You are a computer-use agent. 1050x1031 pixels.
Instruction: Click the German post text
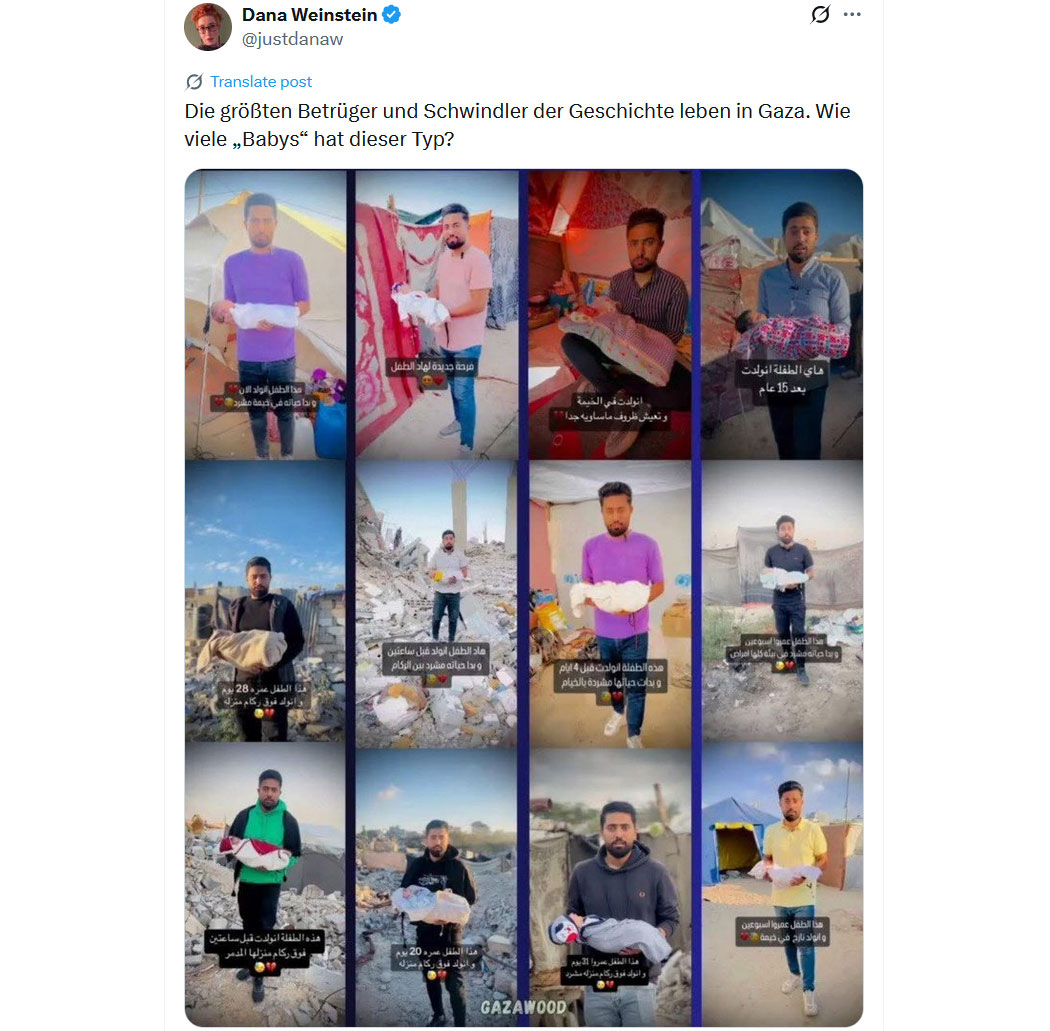coord(517,125)
